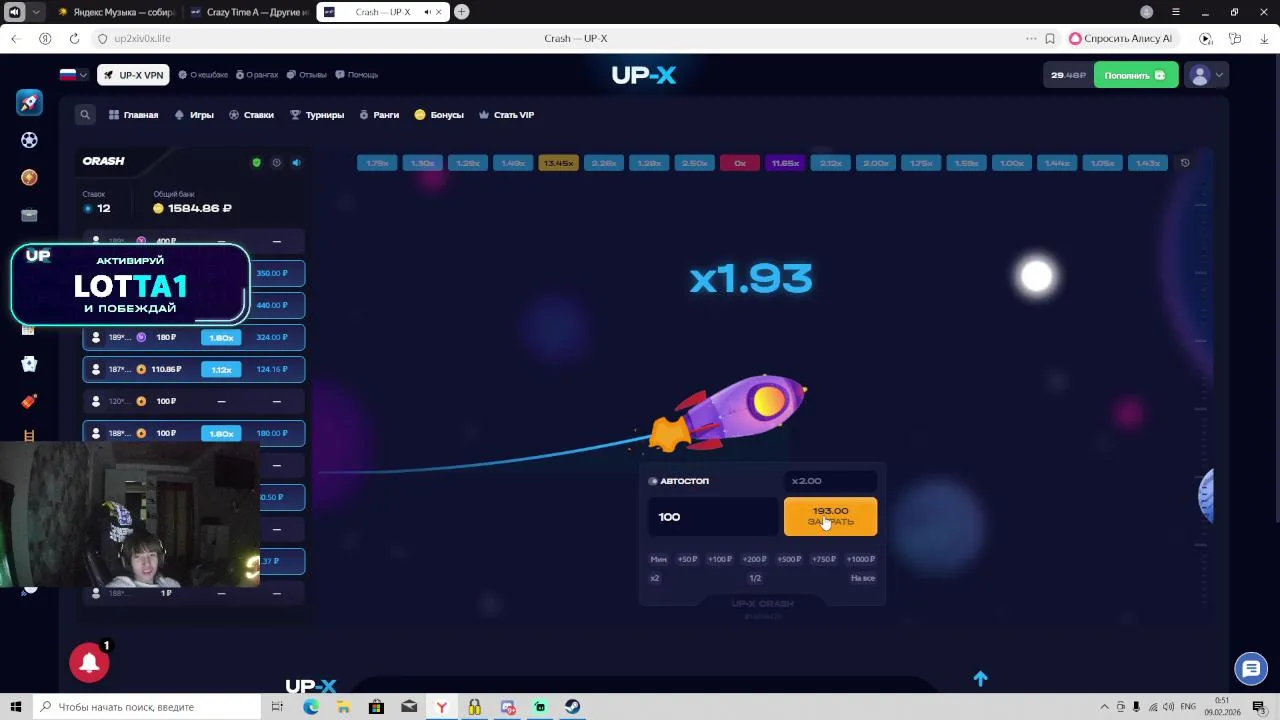This screenshot has height=720, width=1280.
Task: Click the 2.50x history chip
Action: point(694,163)
